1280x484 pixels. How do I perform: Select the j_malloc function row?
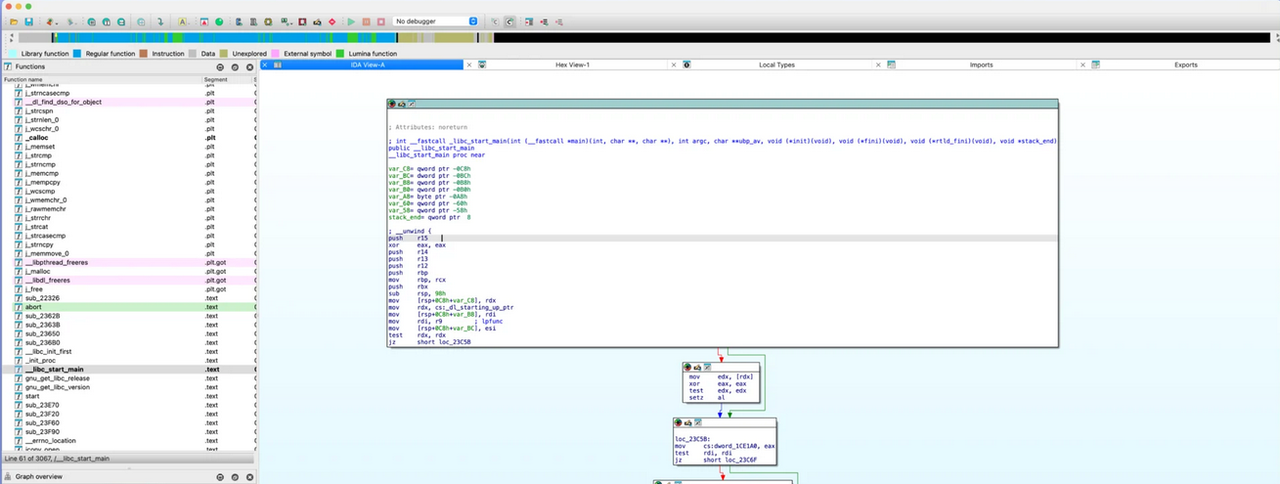[x=128, y=271]
